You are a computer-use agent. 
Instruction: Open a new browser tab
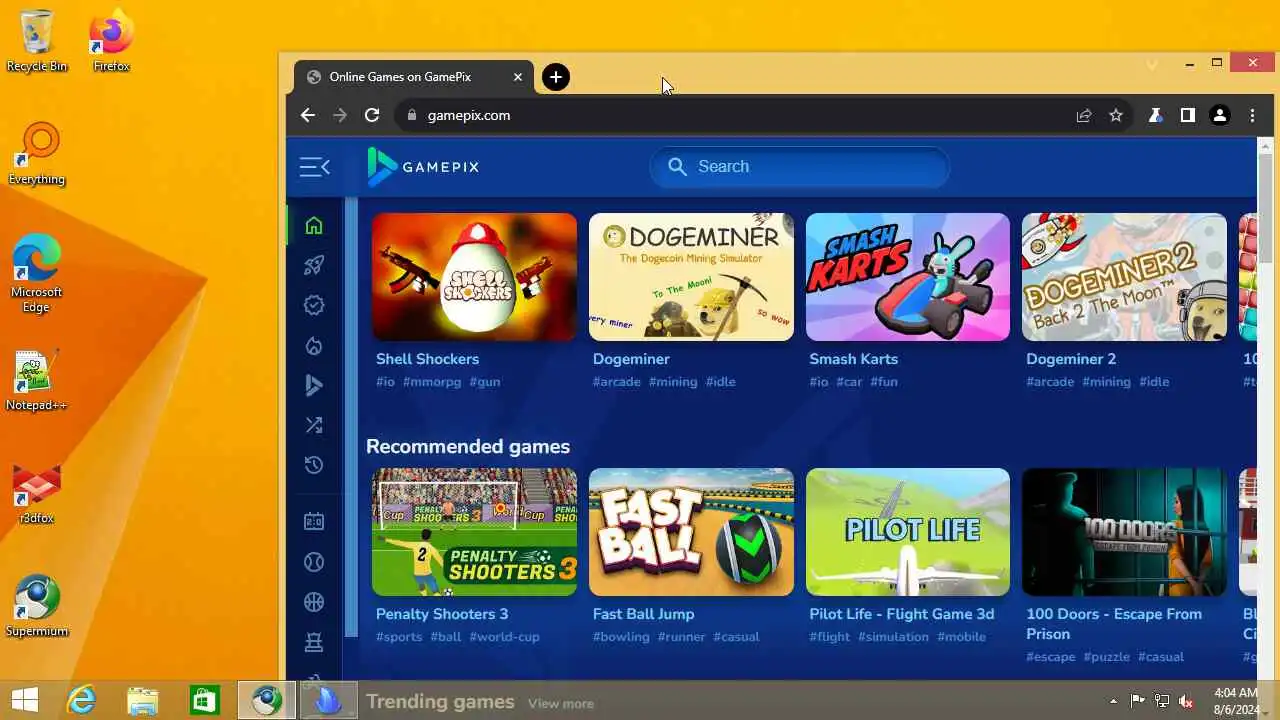coord(556,77)
